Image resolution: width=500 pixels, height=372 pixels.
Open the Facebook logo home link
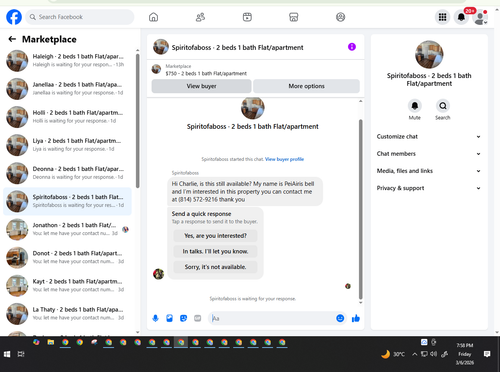[14, 17]
